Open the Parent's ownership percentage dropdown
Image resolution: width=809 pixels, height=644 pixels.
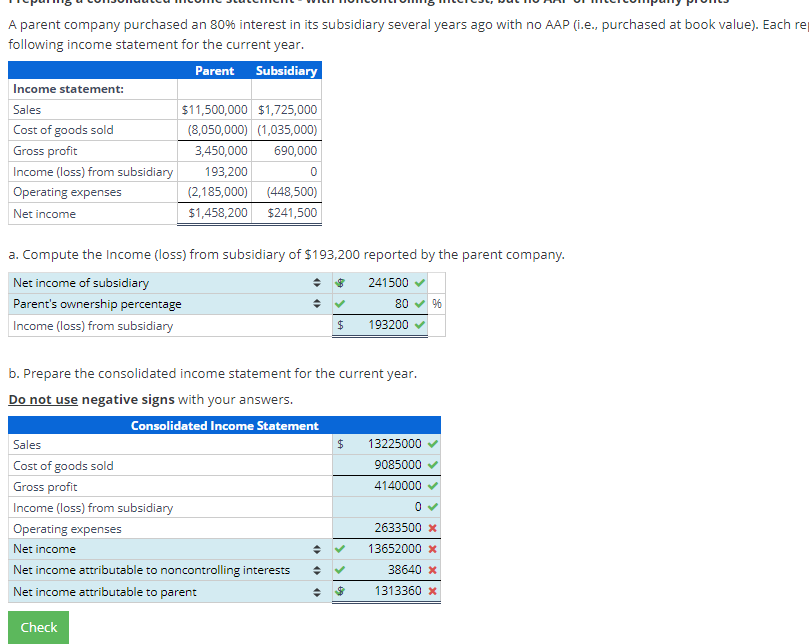168,304
